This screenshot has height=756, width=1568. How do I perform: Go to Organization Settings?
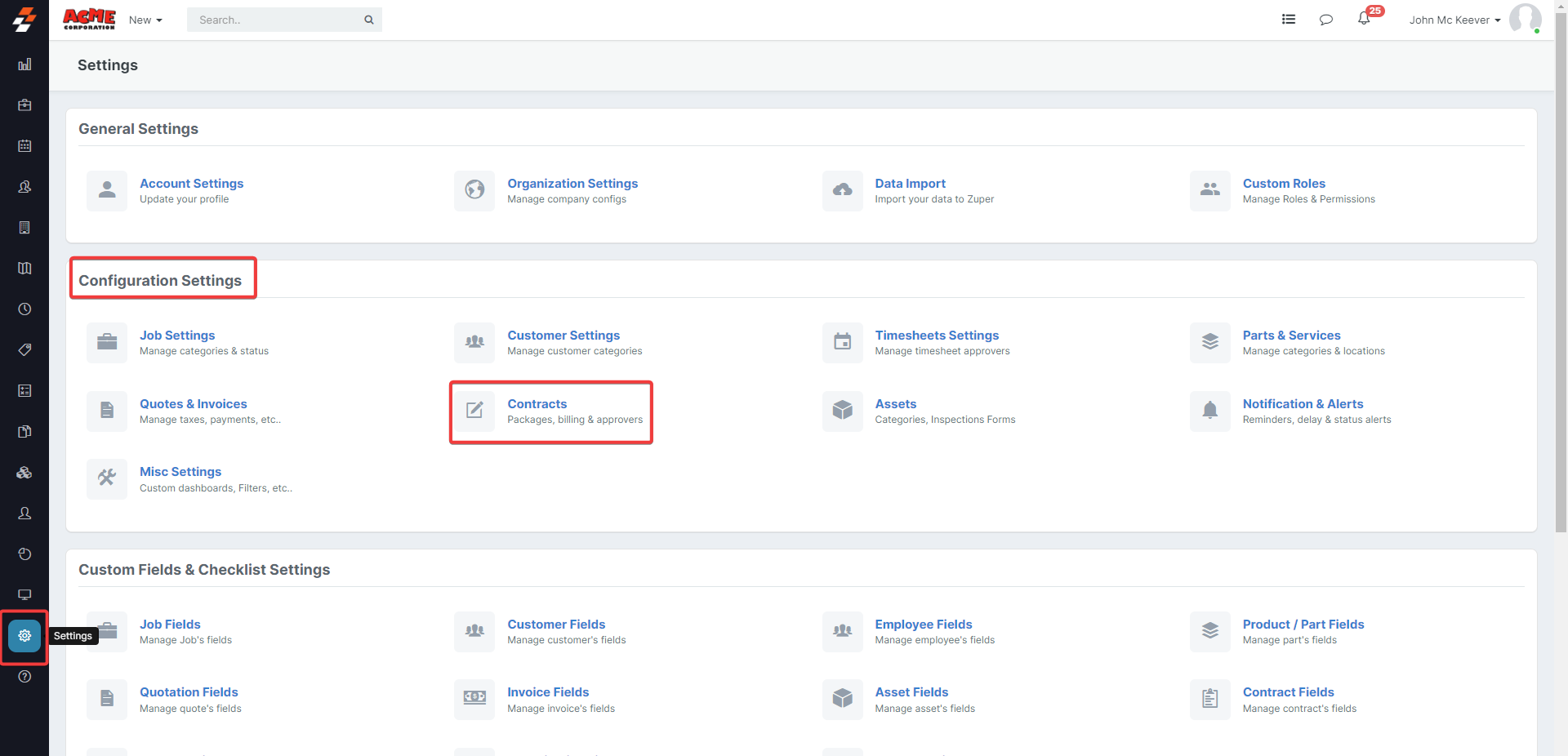572,184
